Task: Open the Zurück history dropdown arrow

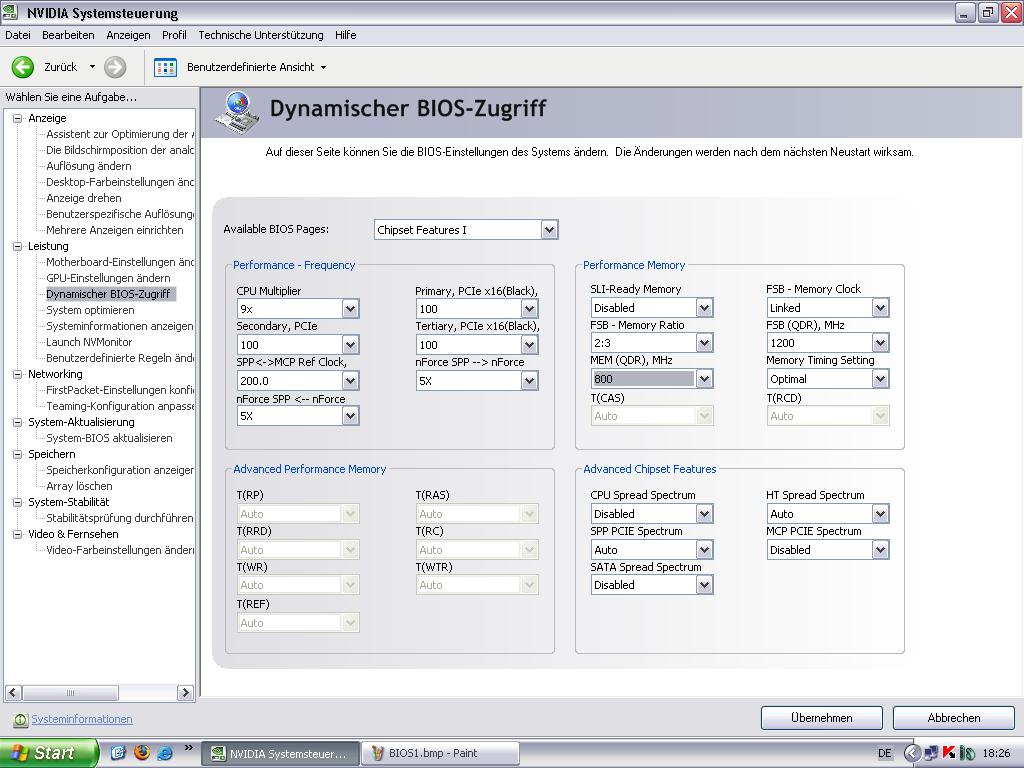Action: tap(92, 67)
